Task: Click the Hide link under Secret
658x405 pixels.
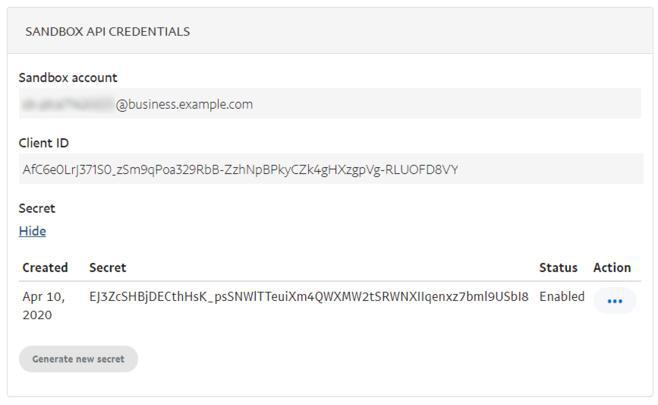Action: click(32, 231)
